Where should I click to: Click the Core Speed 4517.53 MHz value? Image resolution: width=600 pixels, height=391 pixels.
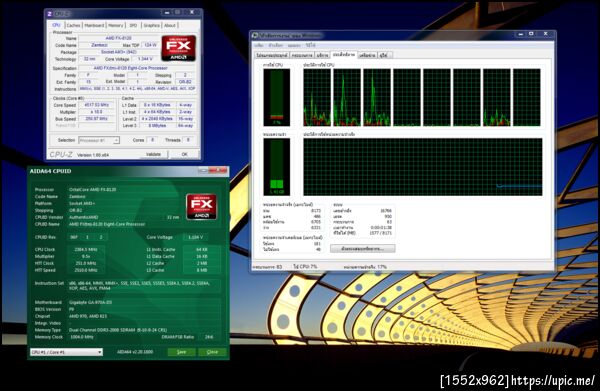tap(96, 105)
